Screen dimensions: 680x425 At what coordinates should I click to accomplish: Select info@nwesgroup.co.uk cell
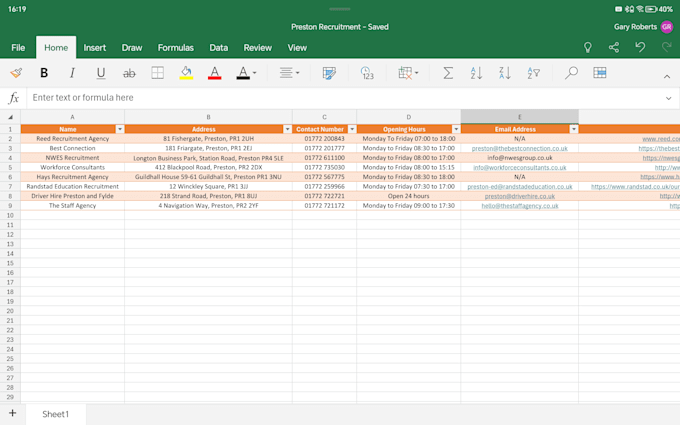pos(520,158)
